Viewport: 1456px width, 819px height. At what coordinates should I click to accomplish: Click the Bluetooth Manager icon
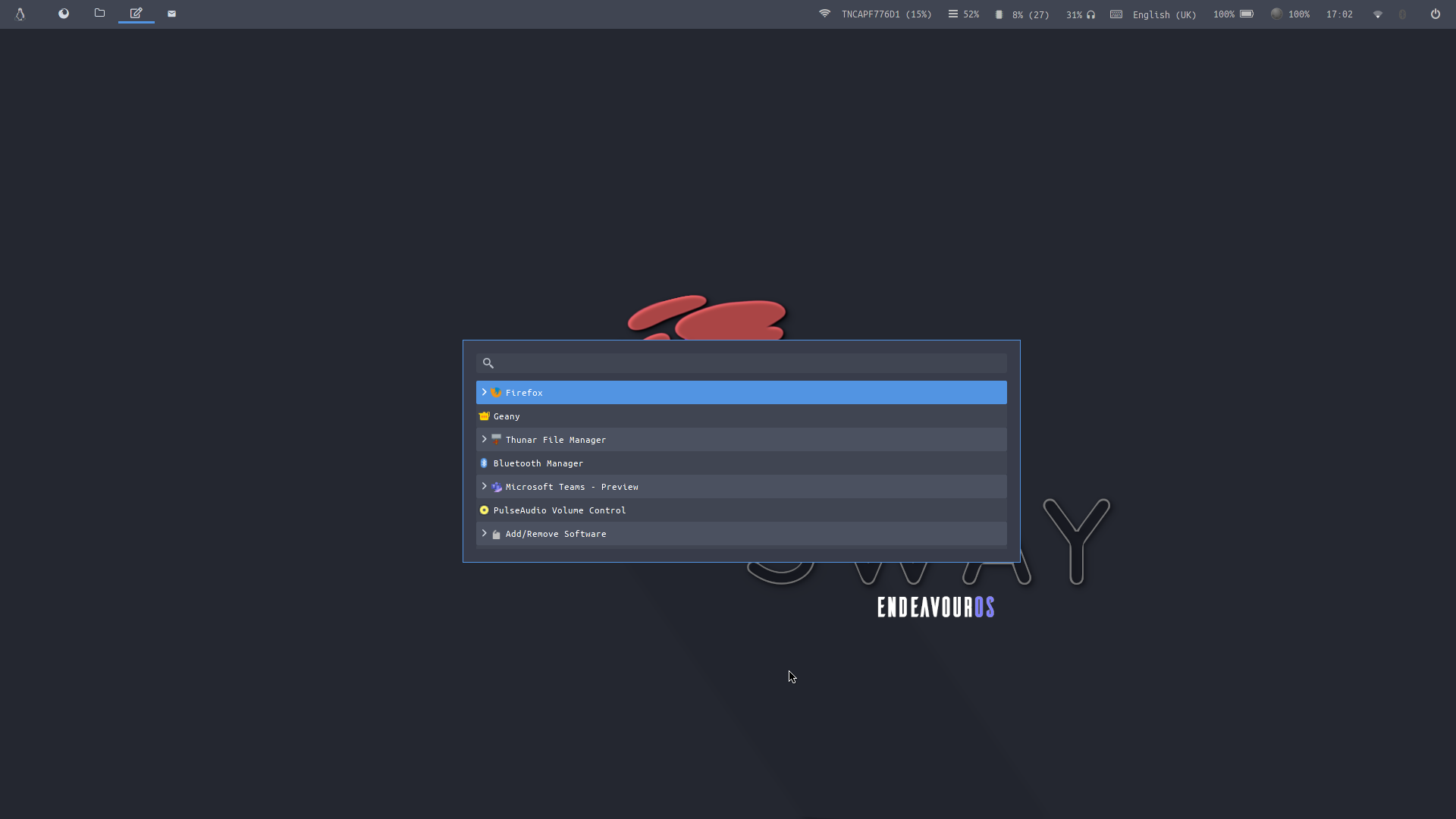(x=484, y=463)
